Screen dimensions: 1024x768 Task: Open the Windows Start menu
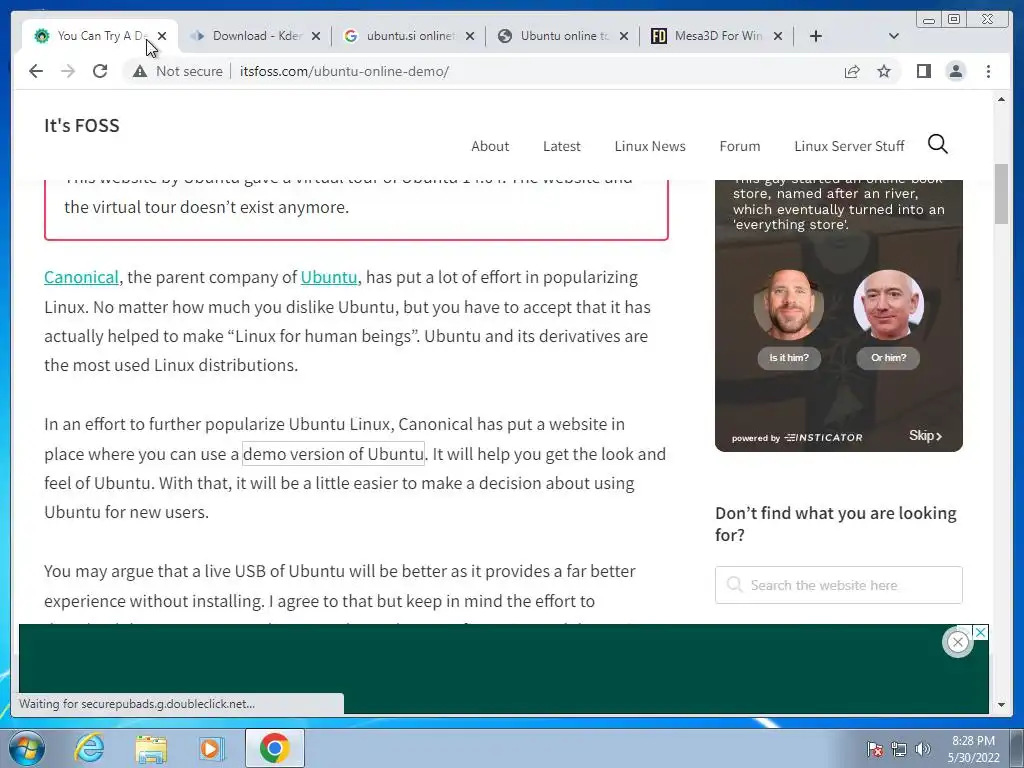[26, 748]
